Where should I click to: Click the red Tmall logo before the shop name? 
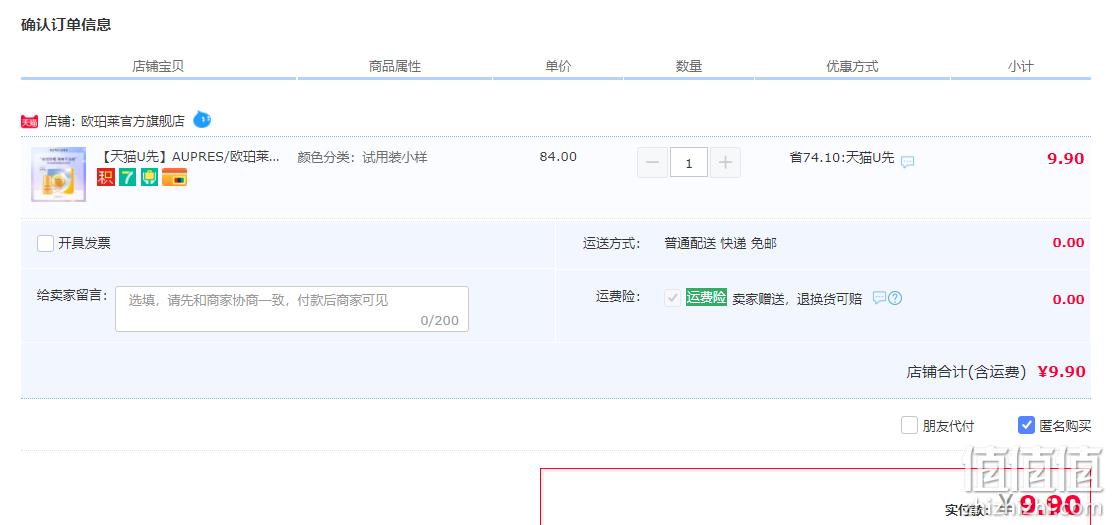coord(29,122)
